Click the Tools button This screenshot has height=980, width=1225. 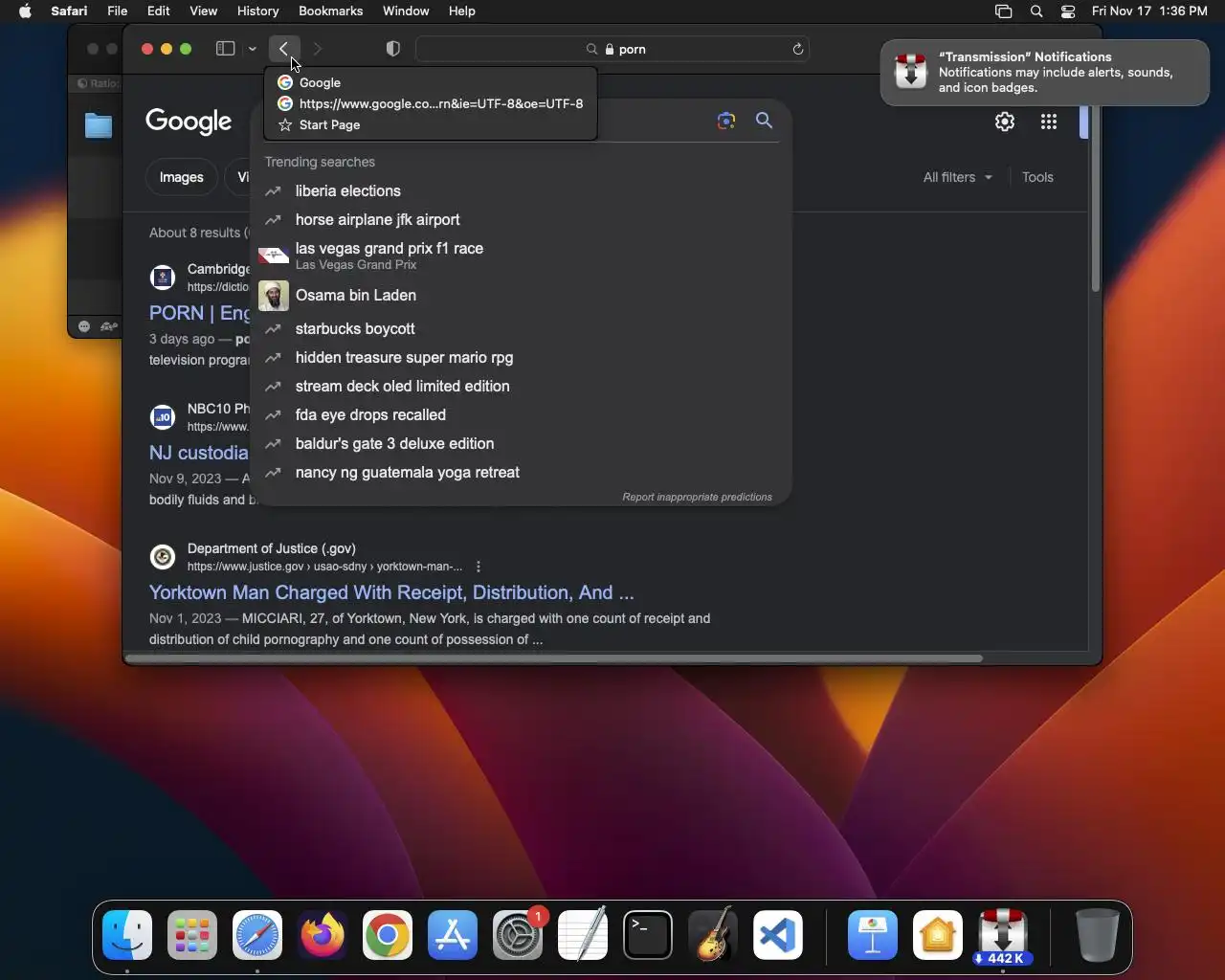pos(1037,177)
